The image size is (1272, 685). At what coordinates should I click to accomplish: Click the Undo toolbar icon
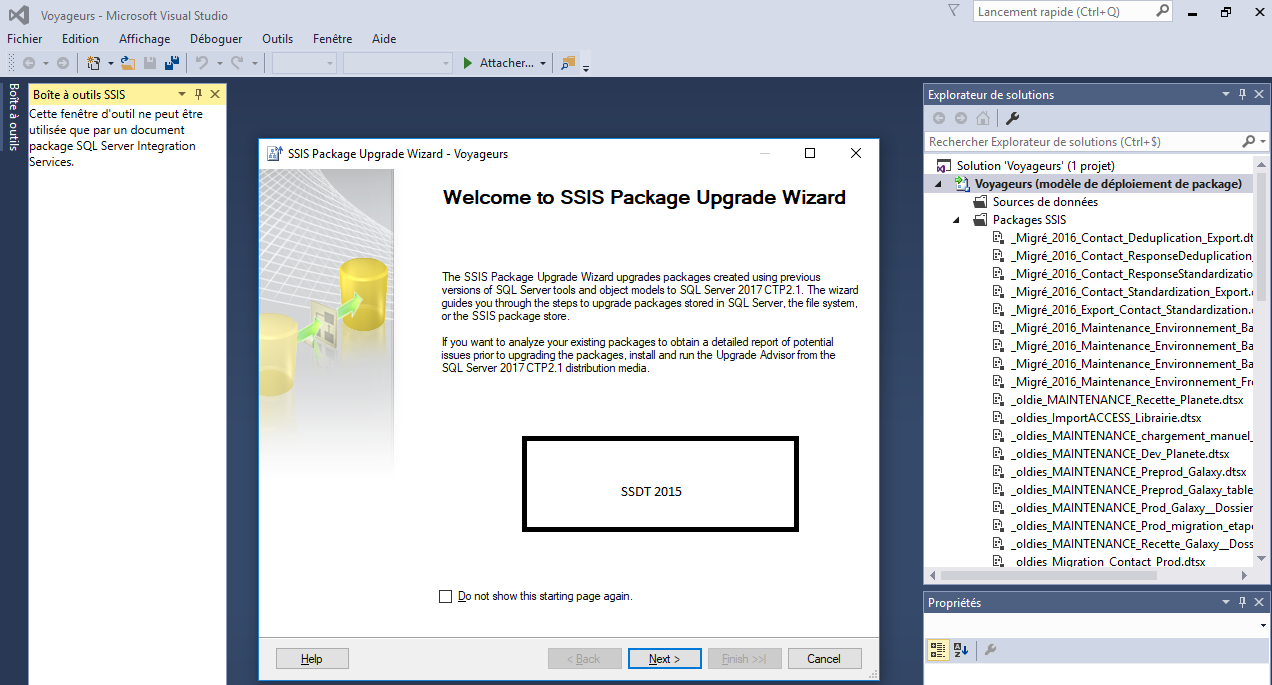(x=202, y=63)
